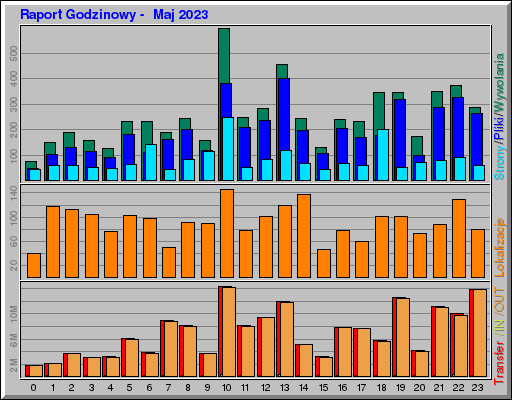Click the 140 value on Lokalizacje axis

point(14,193)
